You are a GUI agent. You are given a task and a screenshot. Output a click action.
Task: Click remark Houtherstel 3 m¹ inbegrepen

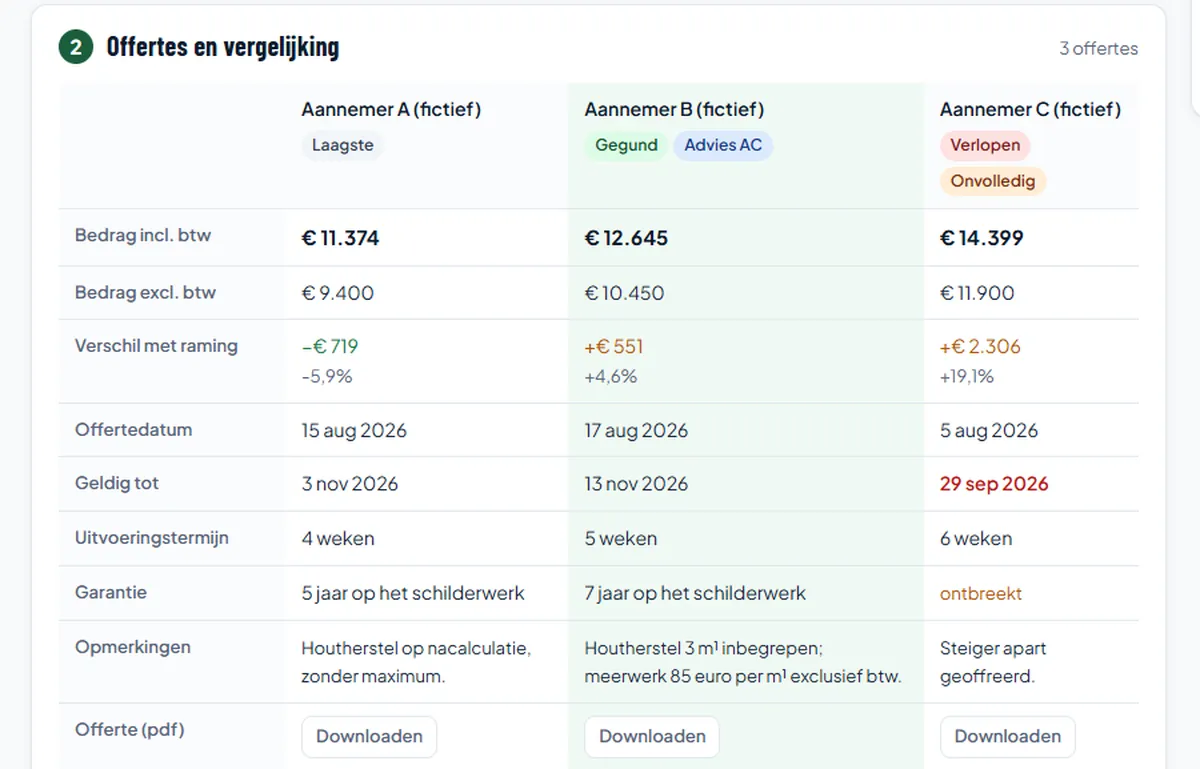pyautogui.click(x=743, y=662)
